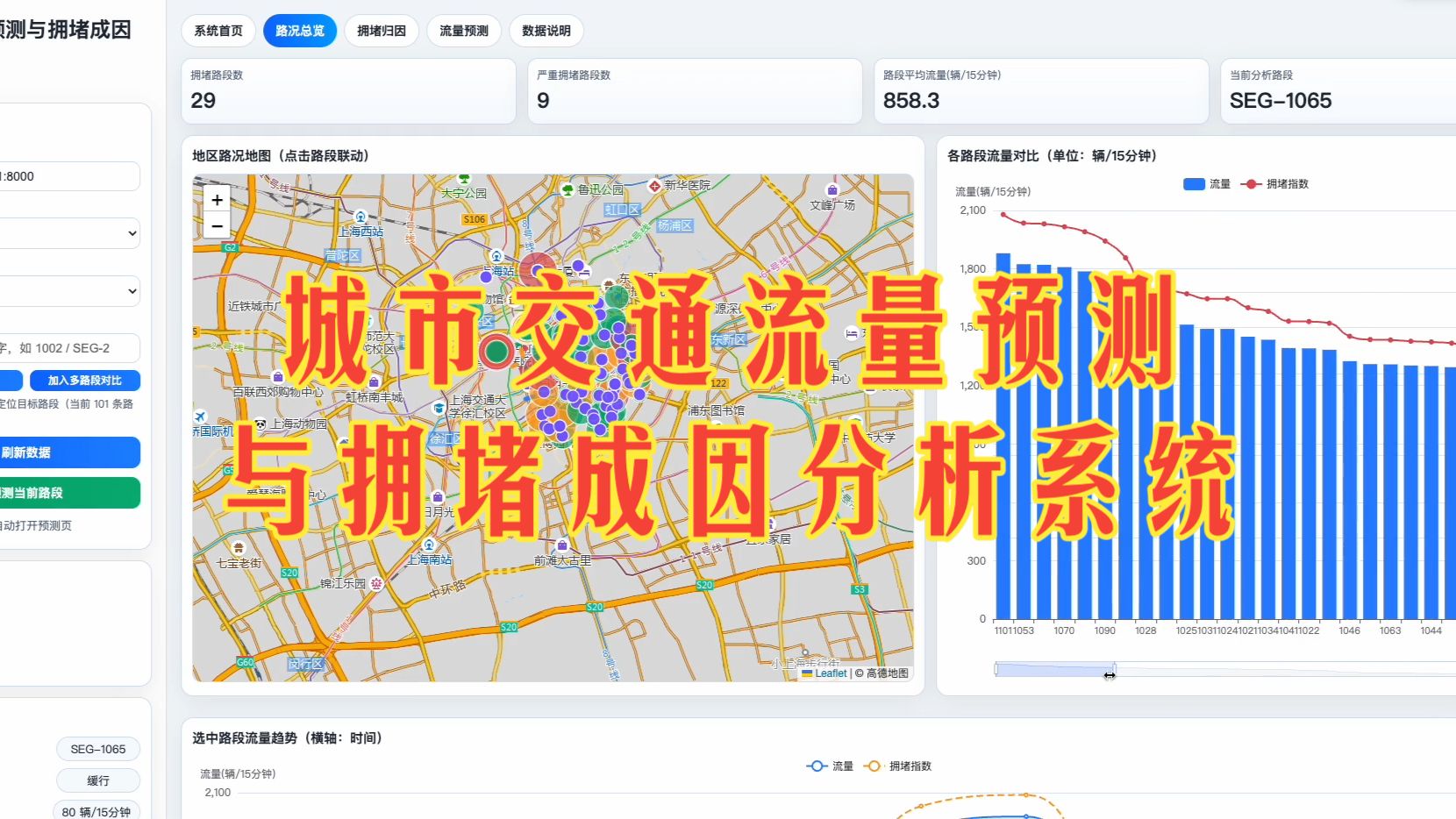Zoom in the map with plus button
The height and width of the screenshot is (819, 1456).
click(217, 199)
